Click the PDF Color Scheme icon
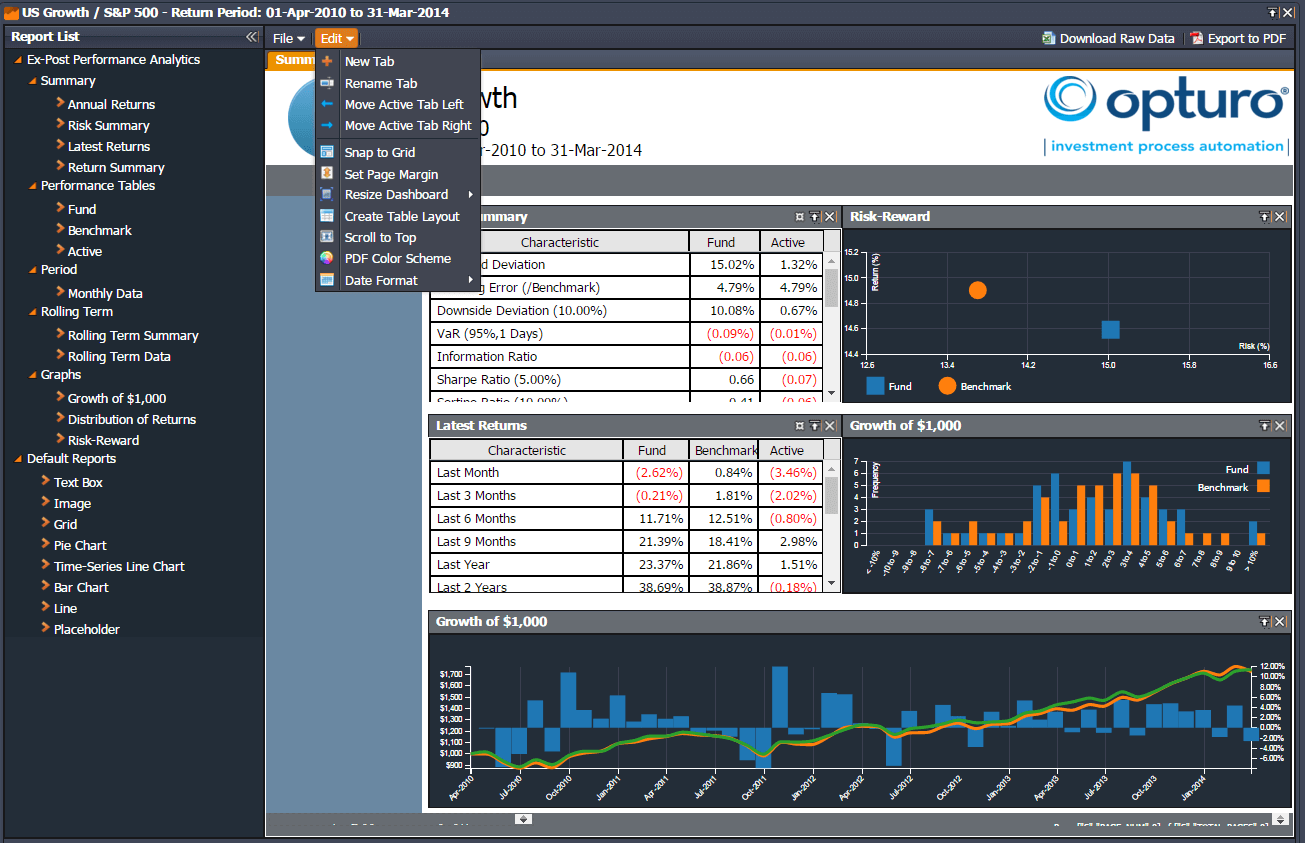 [x=327, y=258]
